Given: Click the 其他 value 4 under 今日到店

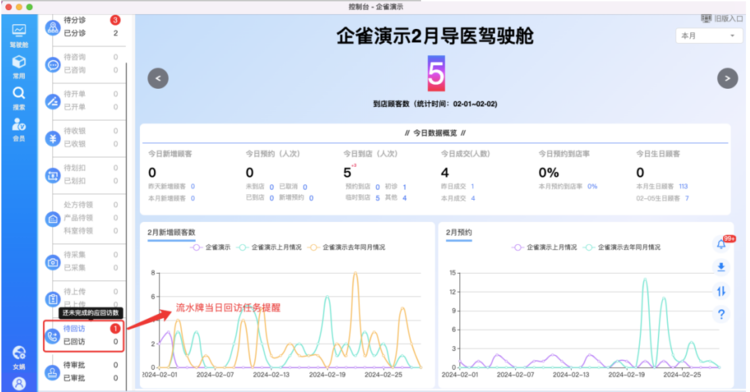Looking at the screenshot, I should pos(404,198).
